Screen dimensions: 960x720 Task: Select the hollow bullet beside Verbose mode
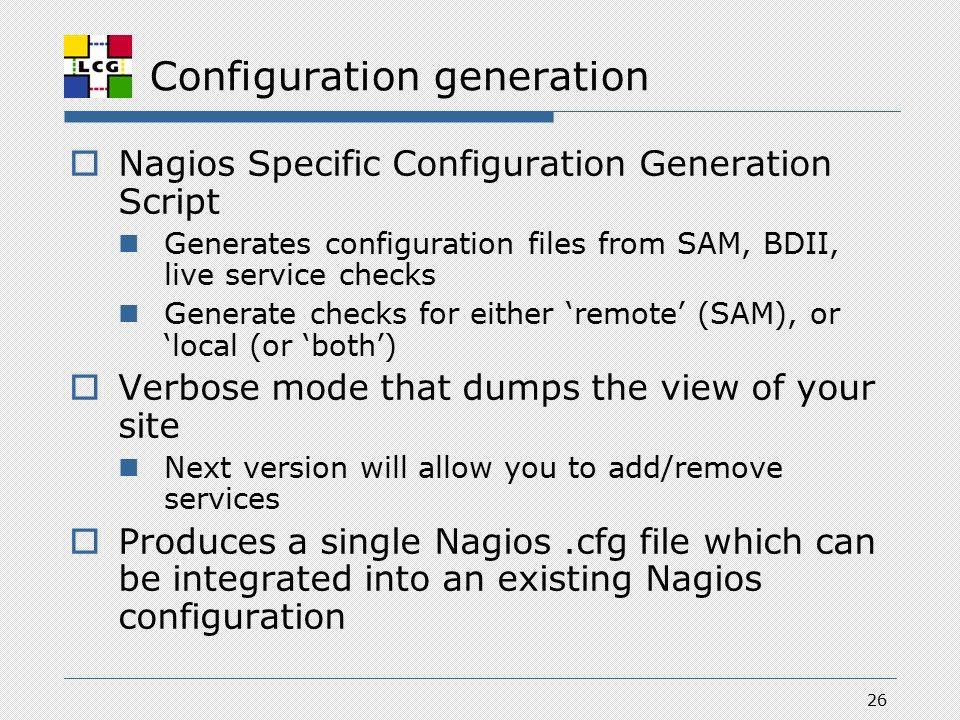coord(84,388)
